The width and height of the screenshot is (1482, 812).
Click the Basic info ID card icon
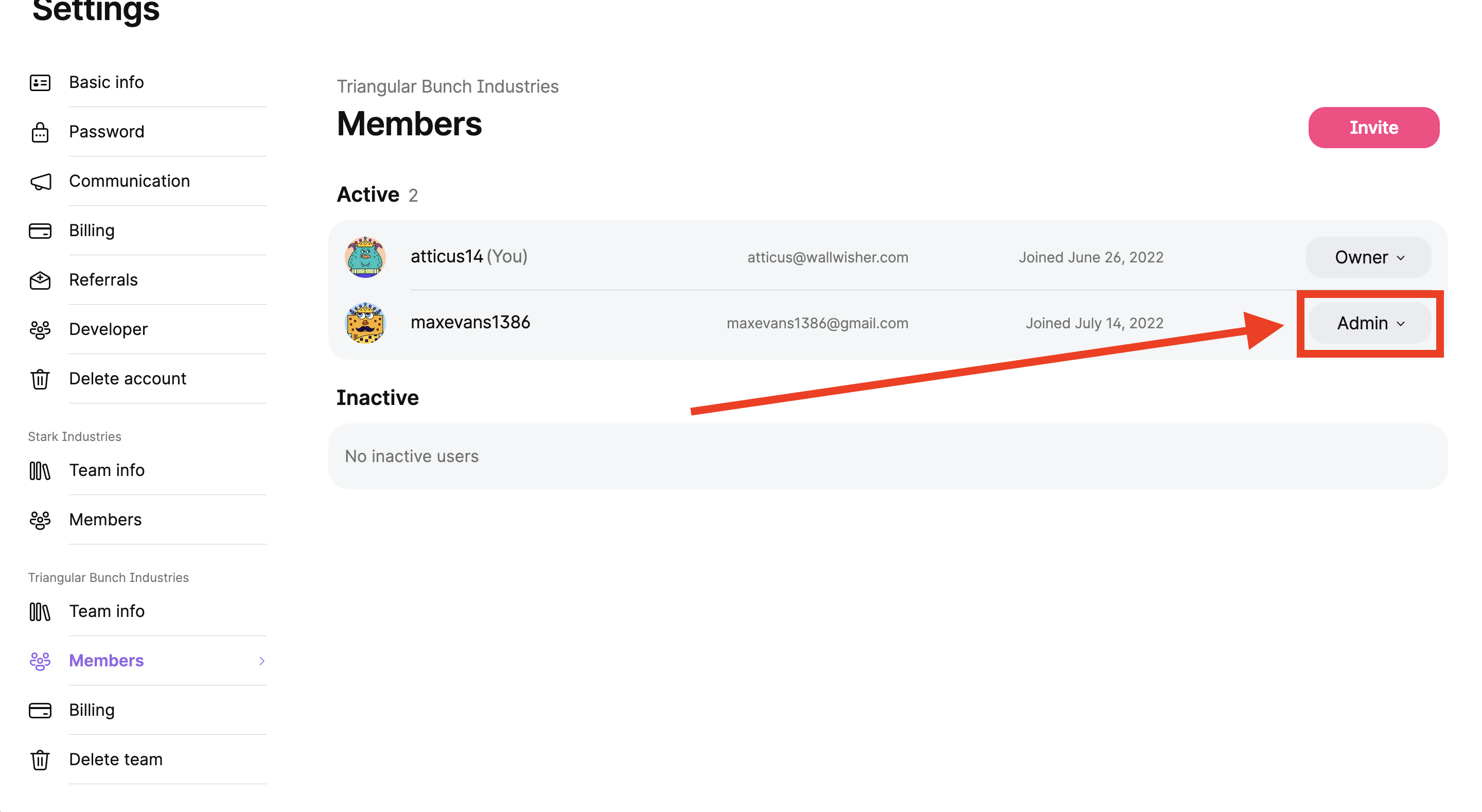pyautogui.click(x=40, y=83)
